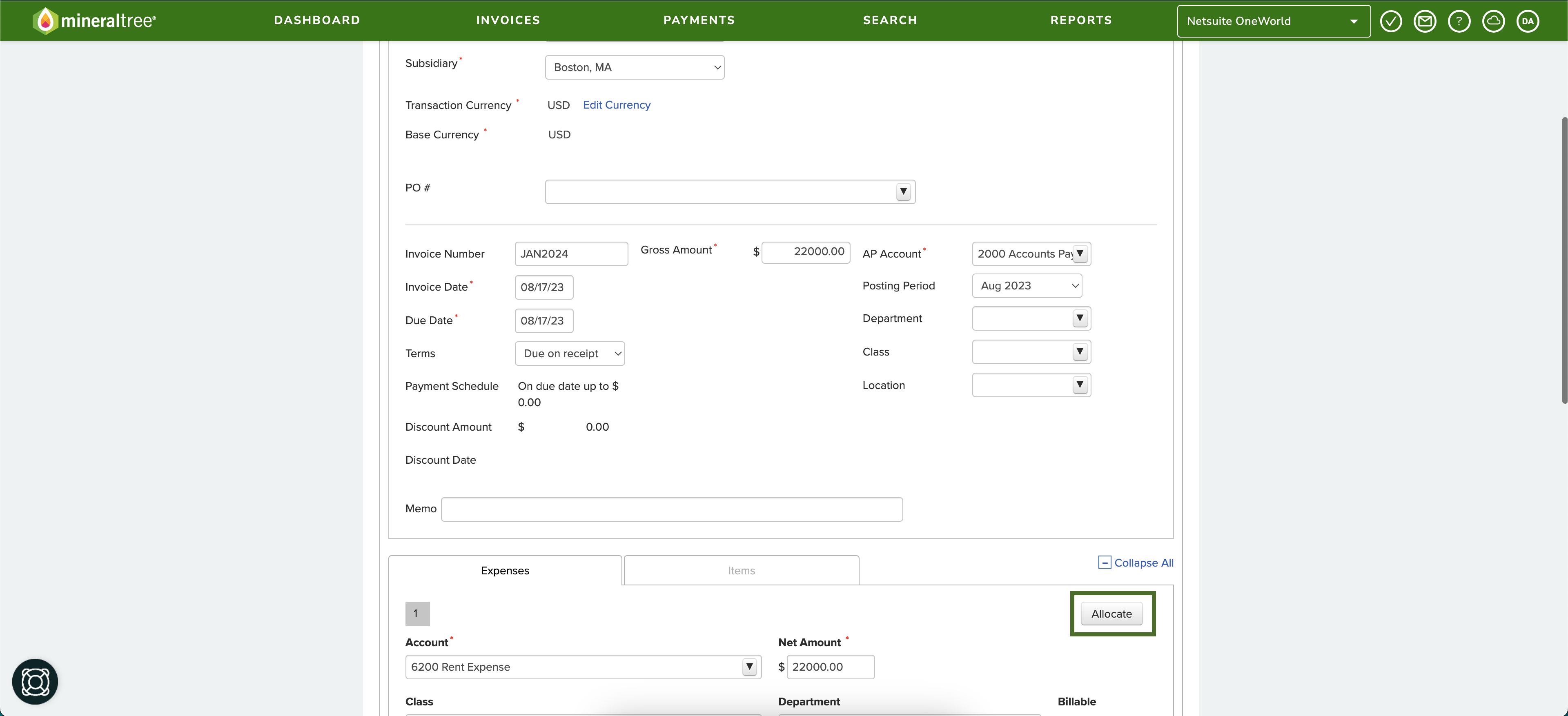This screenshot has width=1568, height=716.
Task: Click the cloud sync icon
Action: tap(1493, 21)
